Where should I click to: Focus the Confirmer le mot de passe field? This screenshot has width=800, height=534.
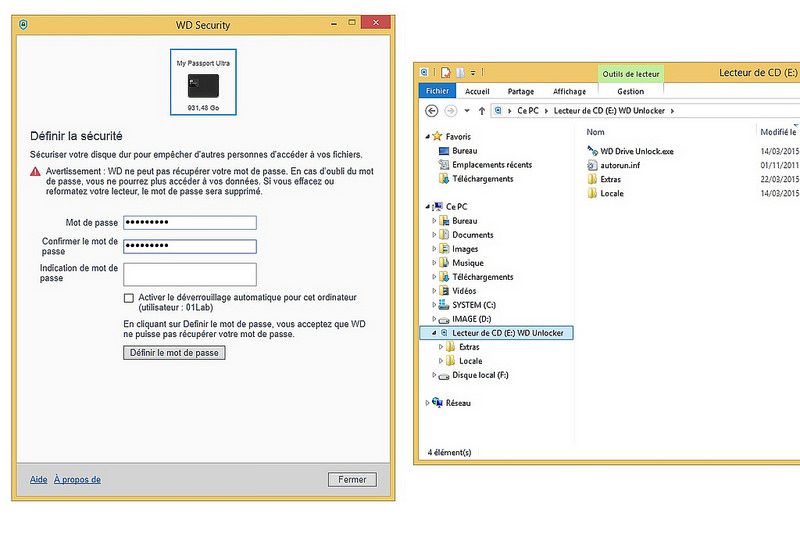pyautogui.click(x=190, y=246)
